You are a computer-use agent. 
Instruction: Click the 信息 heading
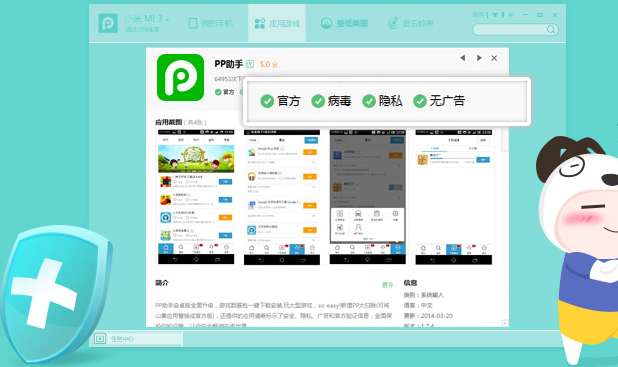point(410,283)
